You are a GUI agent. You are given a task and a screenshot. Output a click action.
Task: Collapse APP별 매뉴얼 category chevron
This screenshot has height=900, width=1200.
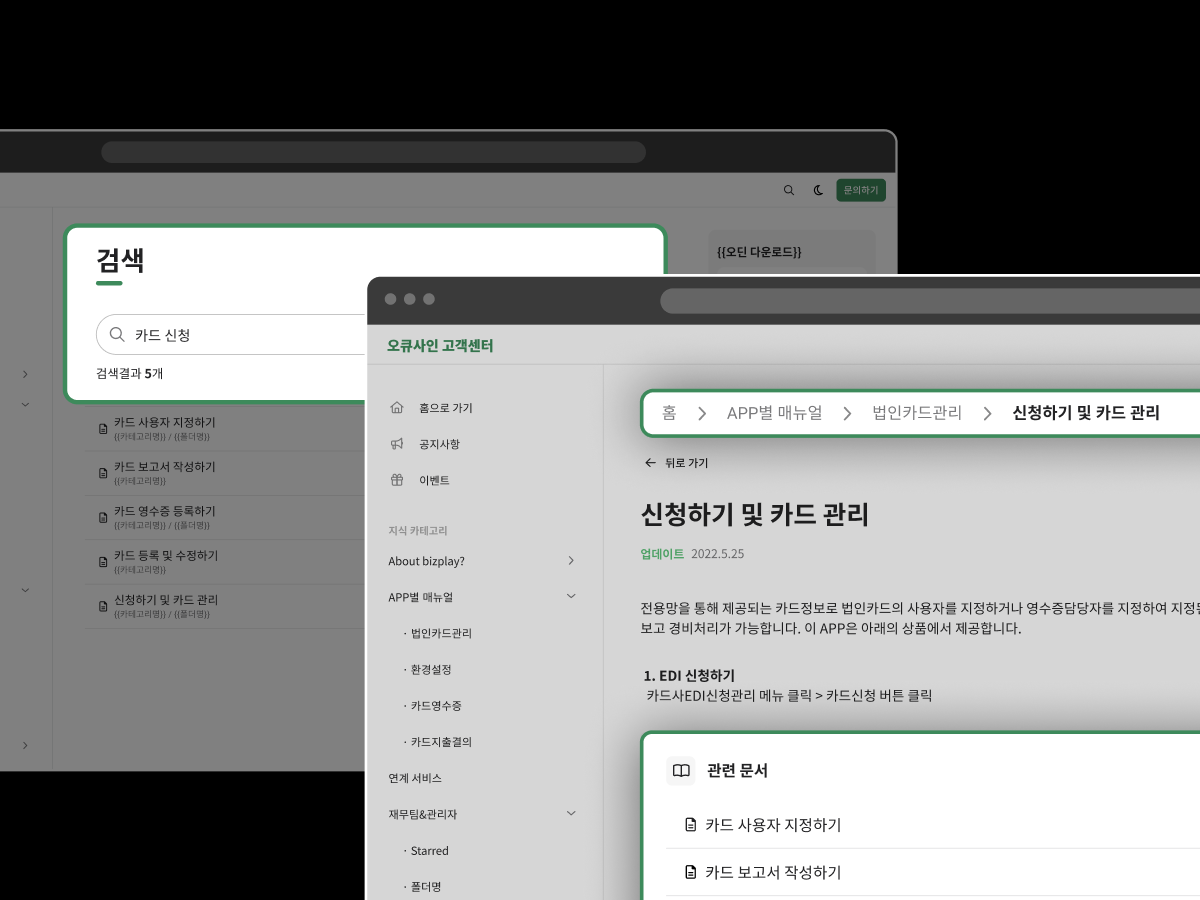click(x=571, y=596)
